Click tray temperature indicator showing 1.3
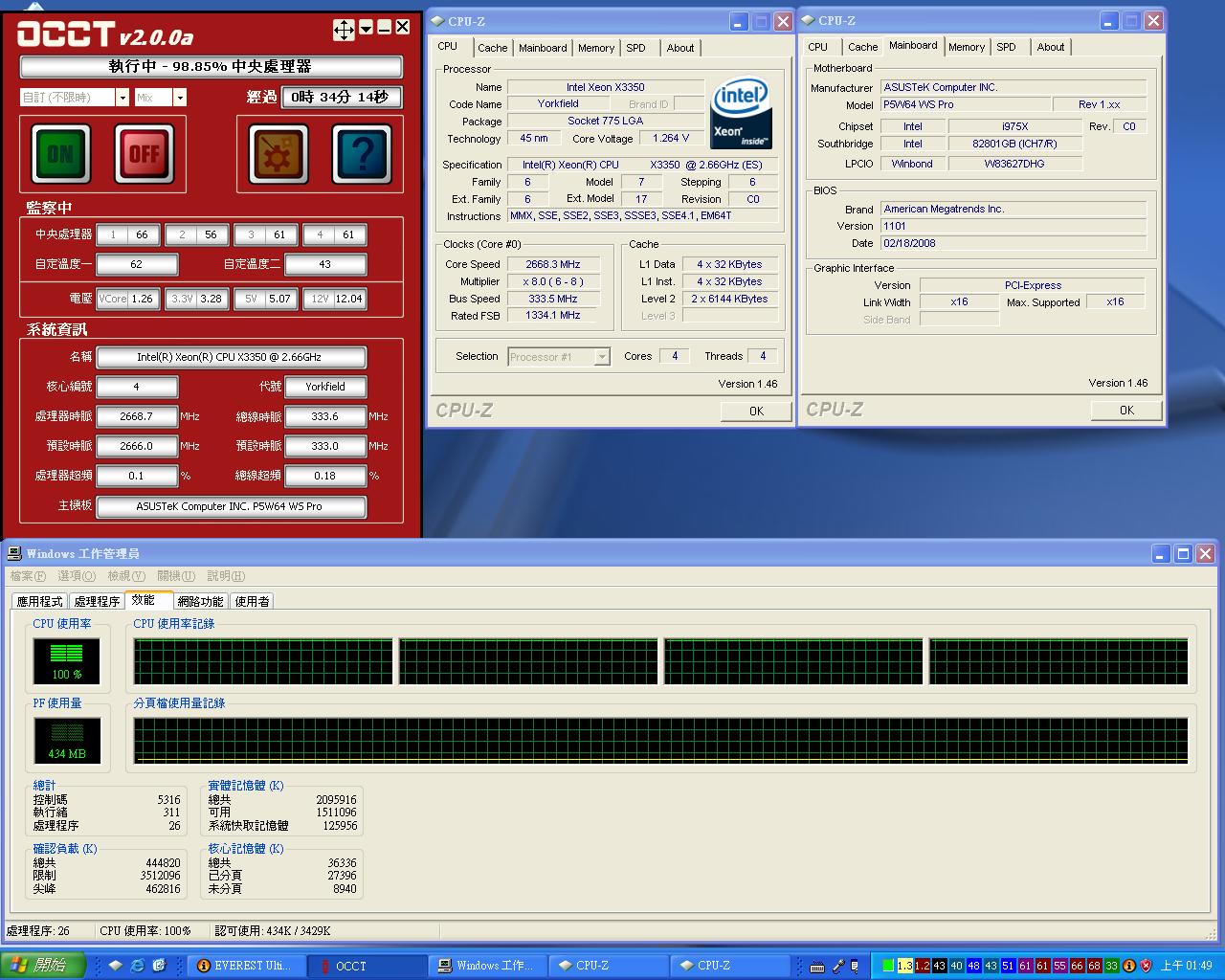 click(x=904, y=967)
